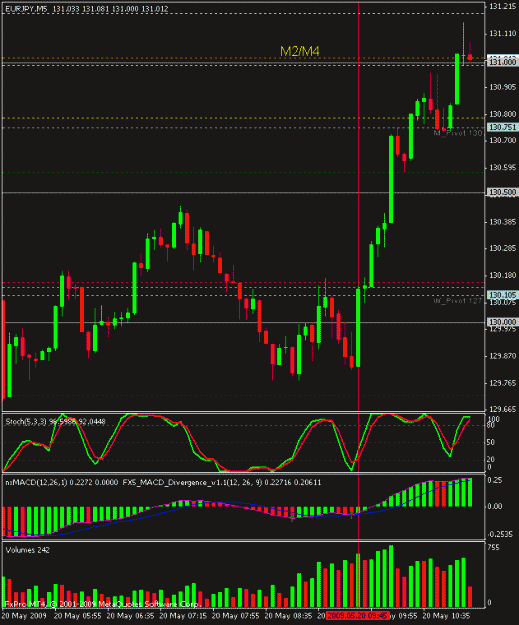Click the 20 May 2009 date label
The width and height of the screenshot is (519, 625).
click(x=24, y=616)
